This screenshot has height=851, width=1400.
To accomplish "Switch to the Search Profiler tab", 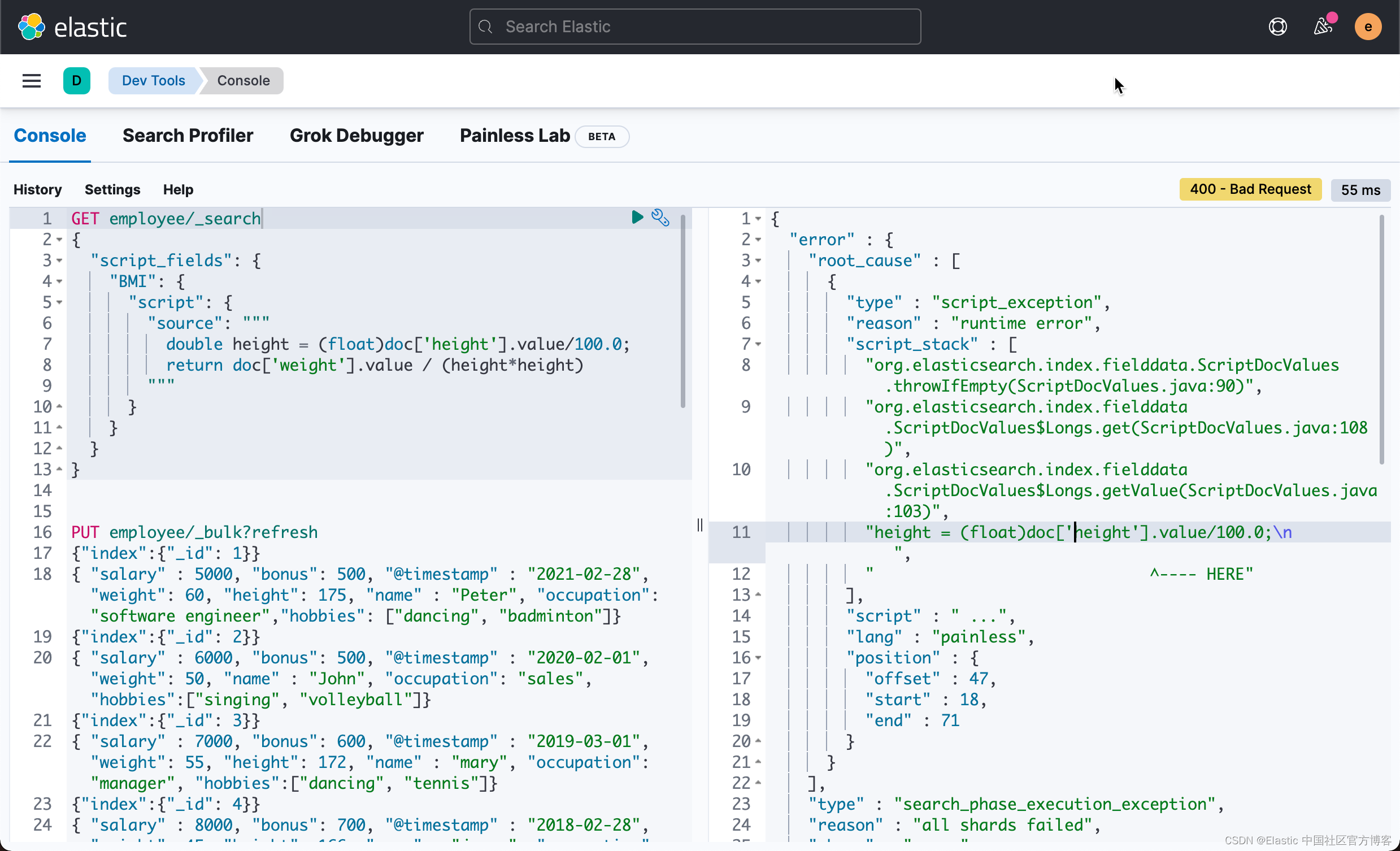I will [188, 135].
